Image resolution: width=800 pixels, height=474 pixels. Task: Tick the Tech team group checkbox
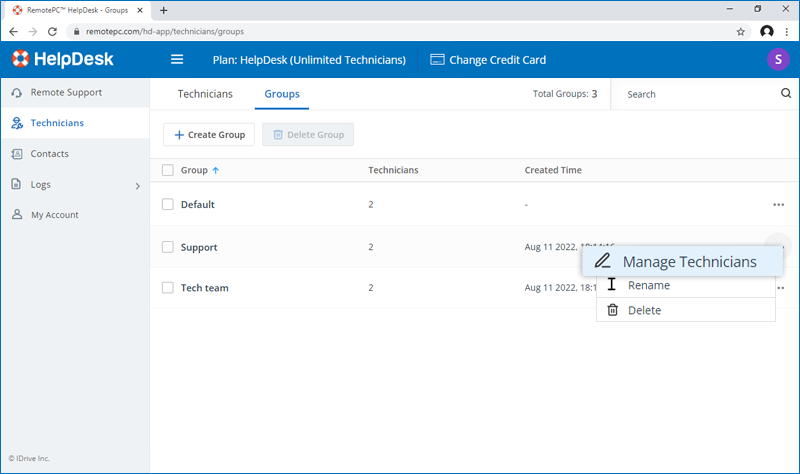(x=168, y=288)
